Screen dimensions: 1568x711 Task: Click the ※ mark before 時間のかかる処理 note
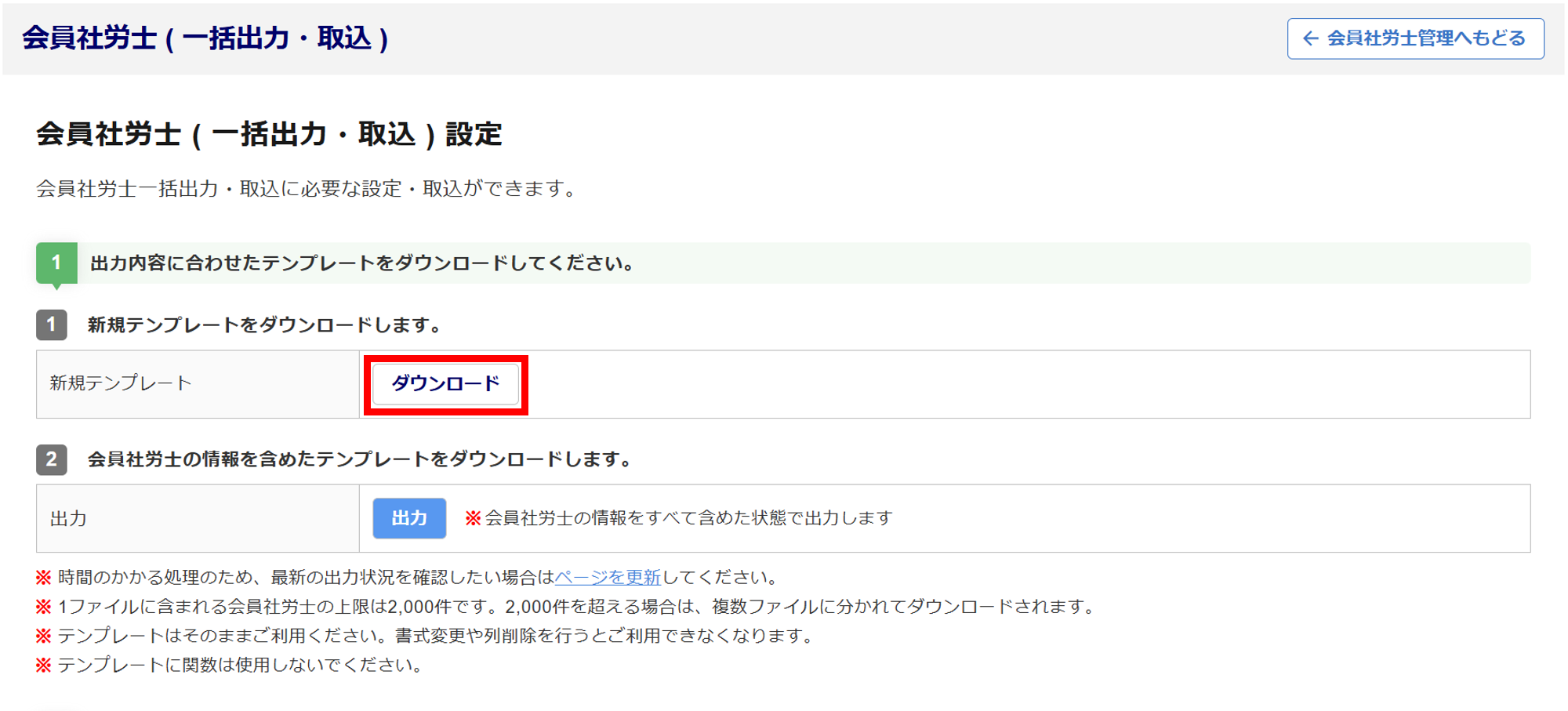pos(44,578)
